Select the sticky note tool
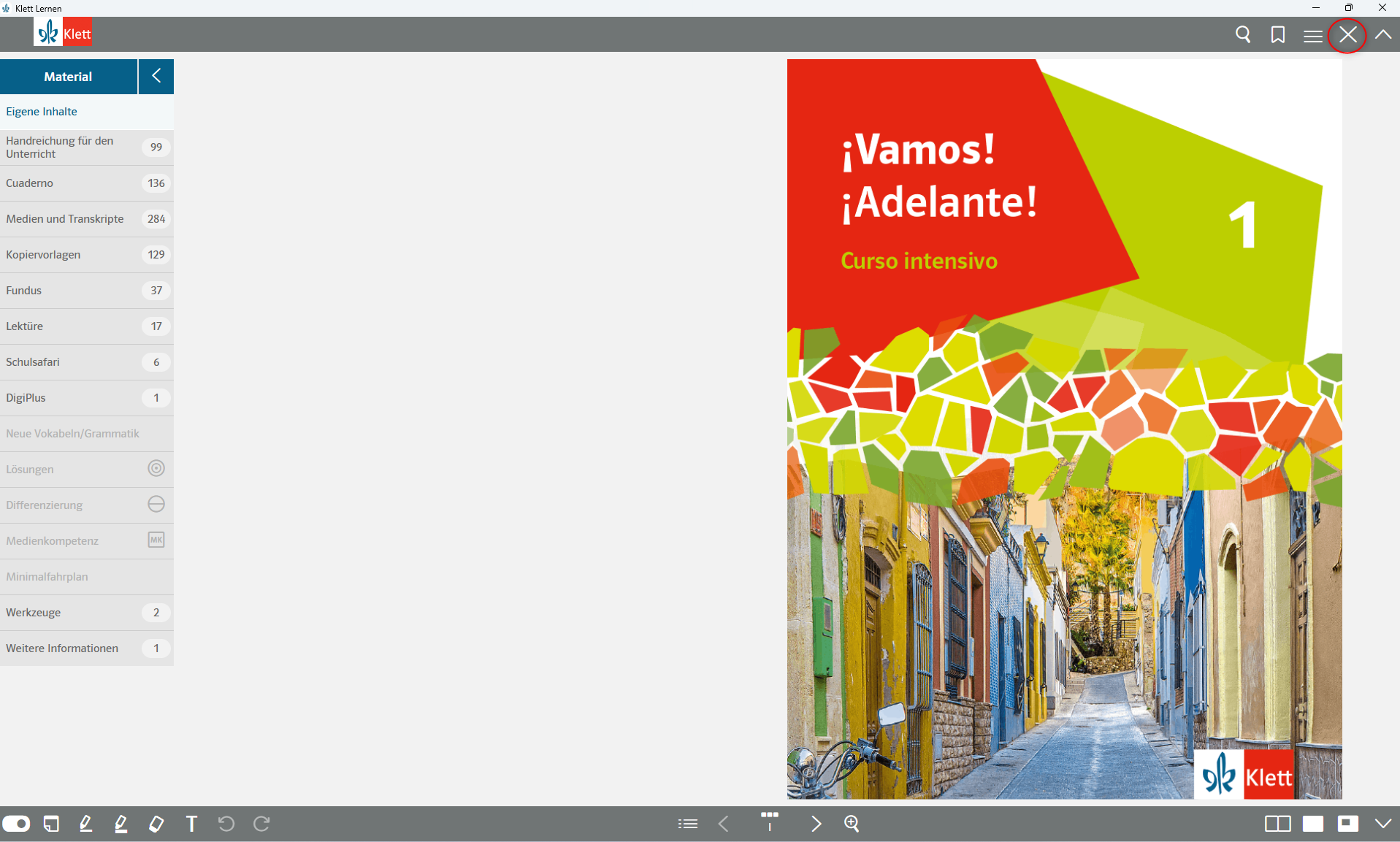 tap(51, 824)
